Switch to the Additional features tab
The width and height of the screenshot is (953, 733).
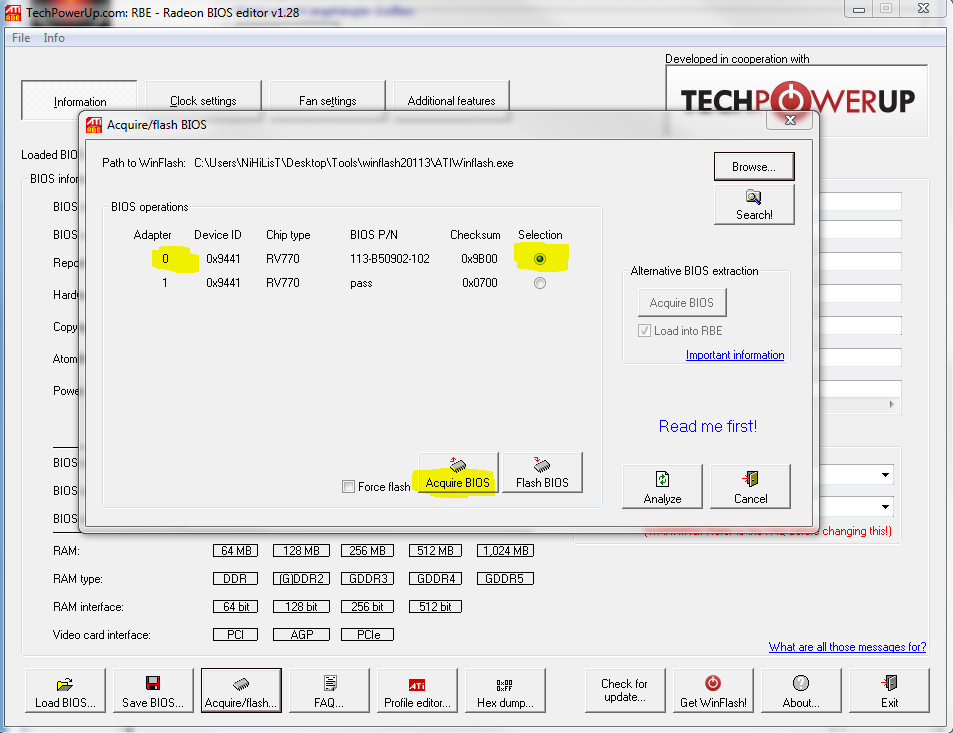coord(452,100)
